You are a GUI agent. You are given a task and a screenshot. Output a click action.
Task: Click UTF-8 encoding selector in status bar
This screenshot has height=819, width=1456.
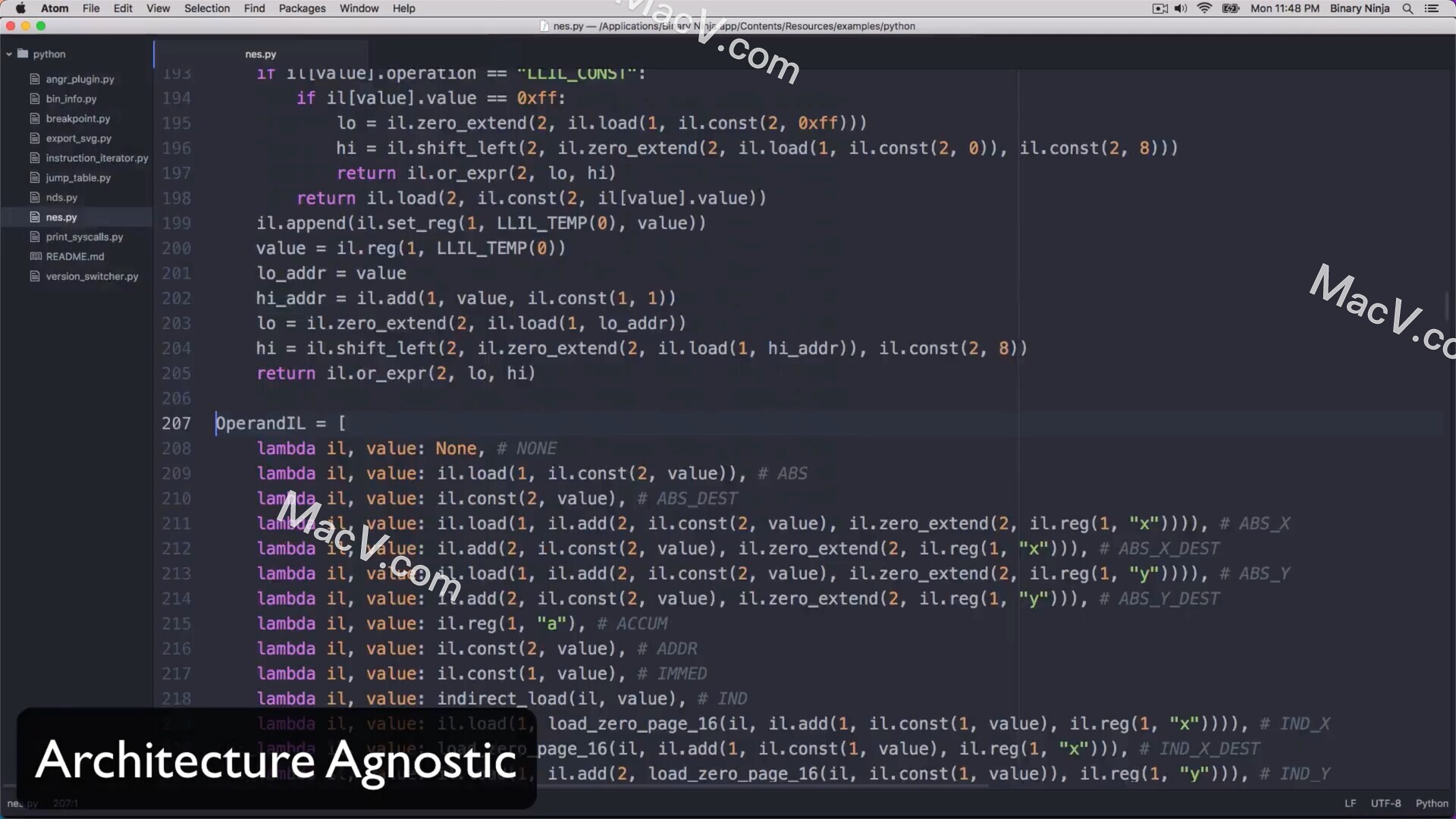(x=1385, y=803)
